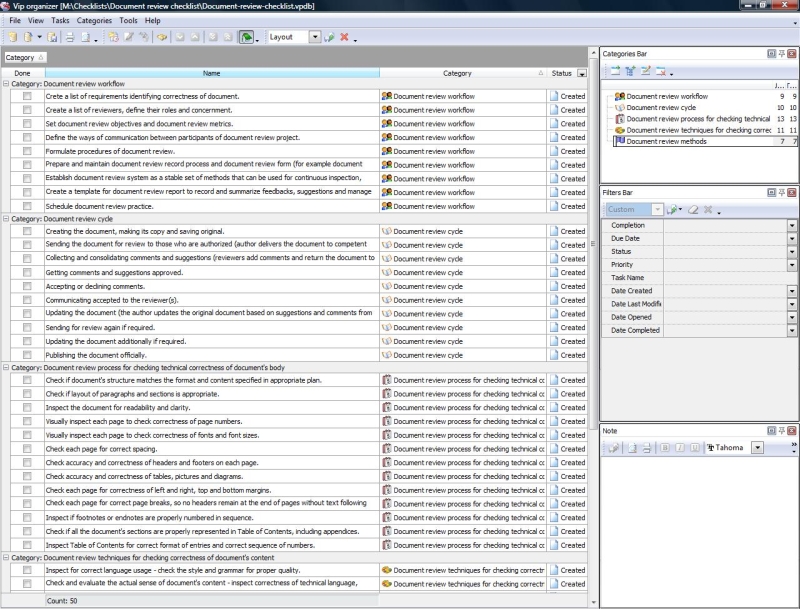This screenshot has width=800, height=609.
Task: Mark 'Check each page for correct spacing' done
Action: point(27,449)
